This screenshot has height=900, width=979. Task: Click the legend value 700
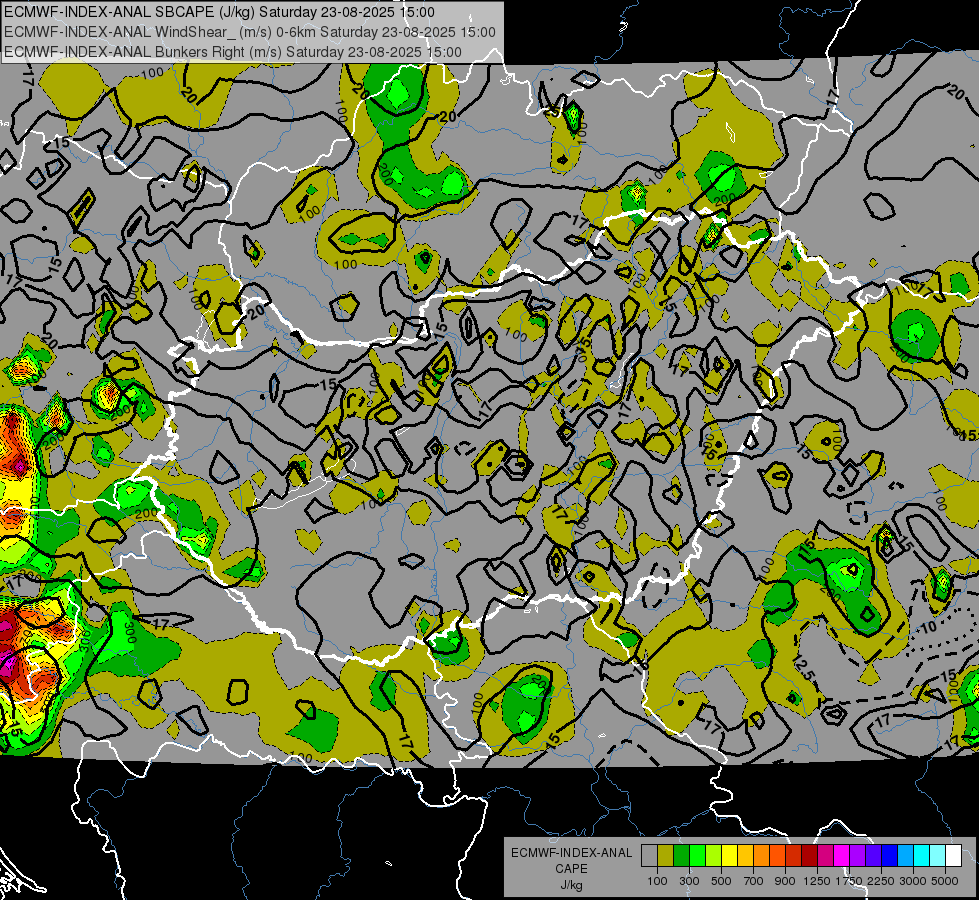click(x=754, y=881)
